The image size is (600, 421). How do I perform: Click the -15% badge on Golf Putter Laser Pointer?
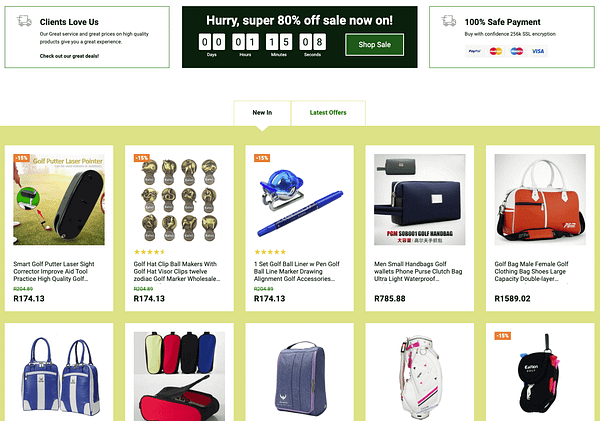[21, 158]
